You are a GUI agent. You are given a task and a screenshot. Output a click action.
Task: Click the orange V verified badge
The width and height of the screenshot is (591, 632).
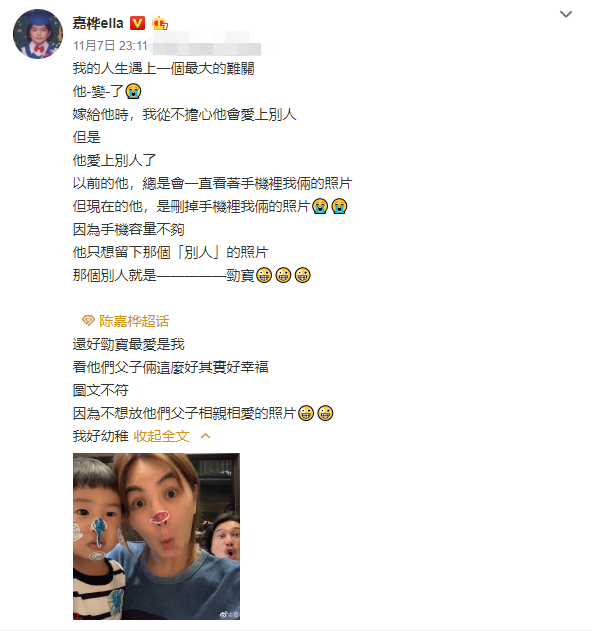(137, 23)
